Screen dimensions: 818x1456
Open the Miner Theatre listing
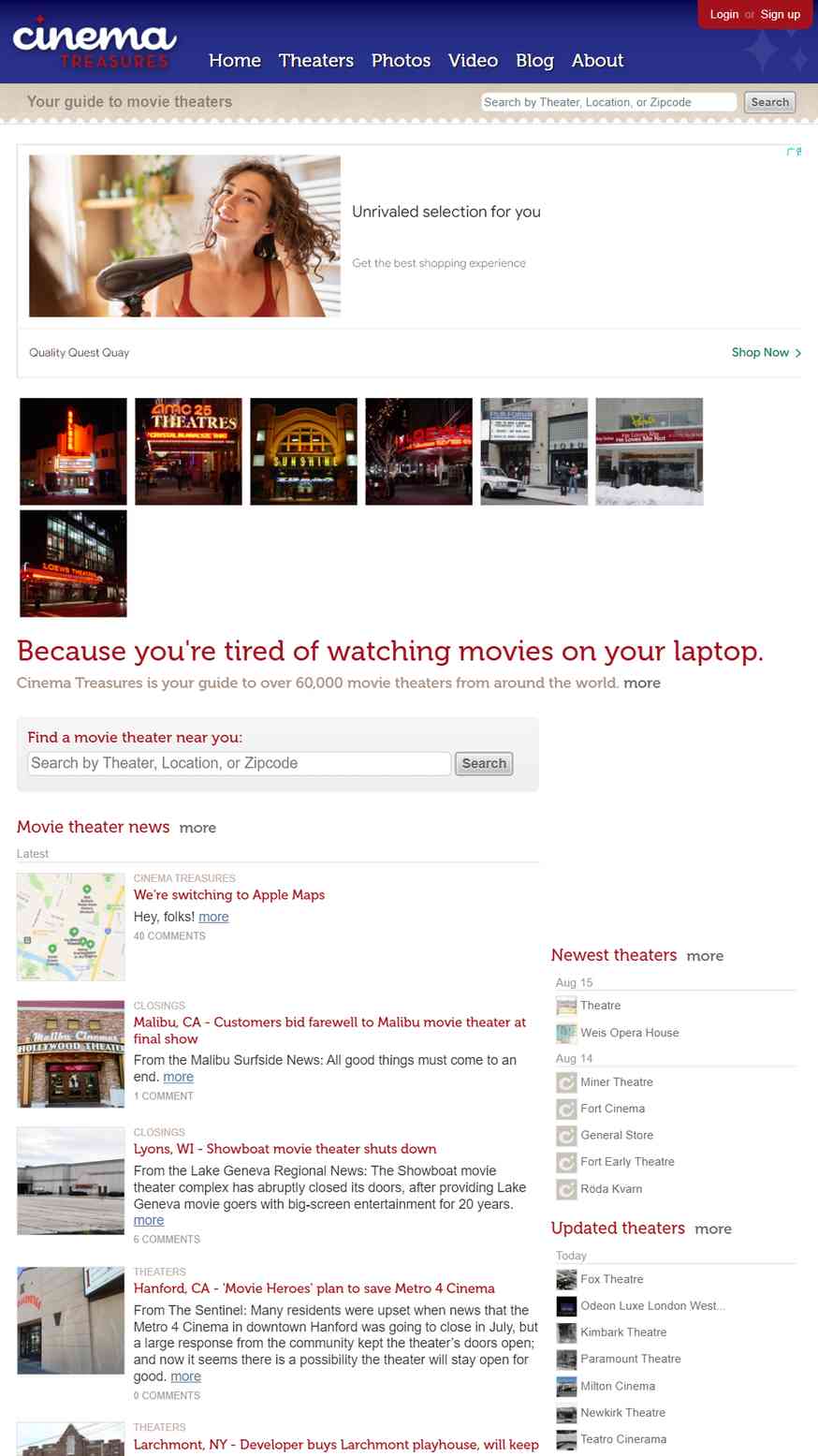pyautogui.click(x=617, y=1082)
